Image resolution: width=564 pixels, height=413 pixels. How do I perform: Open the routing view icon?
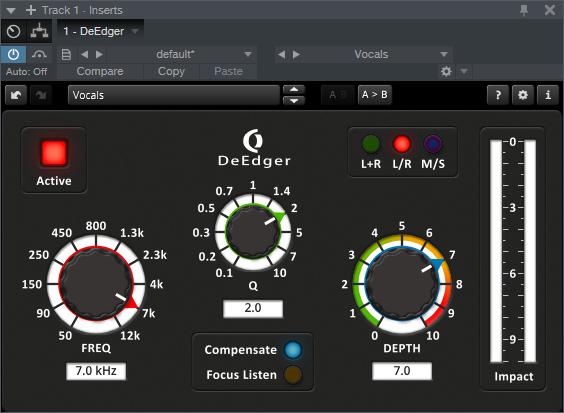coord(39,31)
